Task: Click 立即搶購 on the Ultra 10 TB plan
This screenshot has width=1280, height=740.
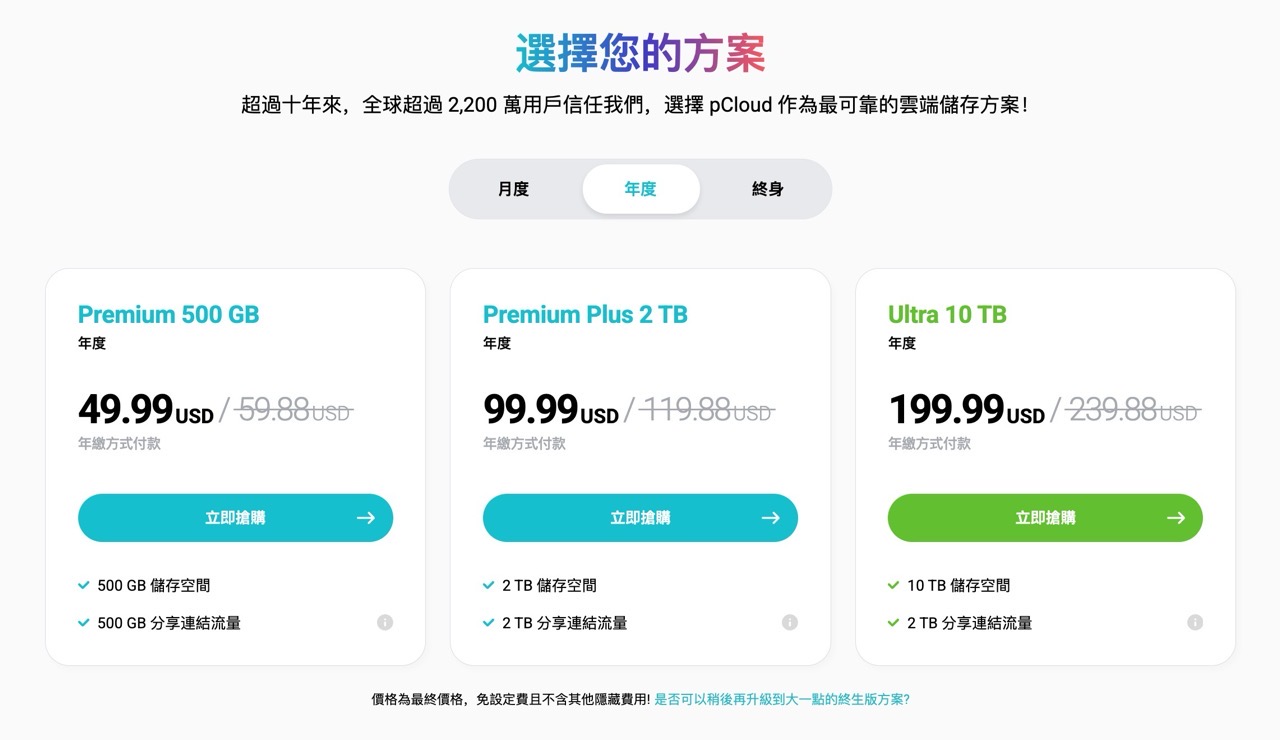Action: [x=1045, y=518]
